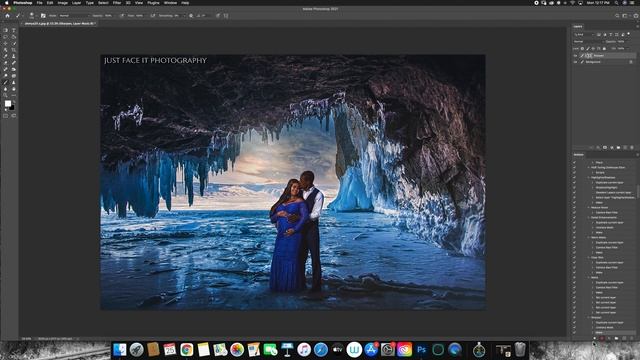Image resolution: width=640 pixels, height=360 pixels.
Task: Open the File menu
Action: click(40, 2)
